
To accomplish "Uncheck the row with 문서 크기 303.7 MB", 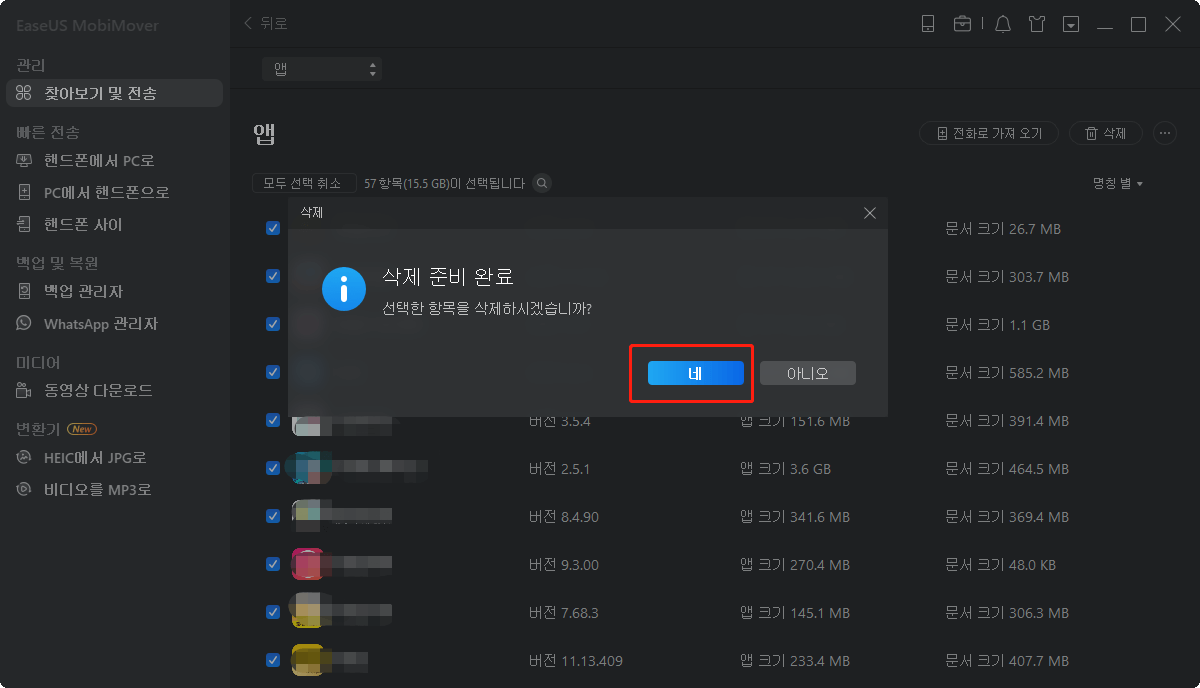I will [x=273, y=276].
